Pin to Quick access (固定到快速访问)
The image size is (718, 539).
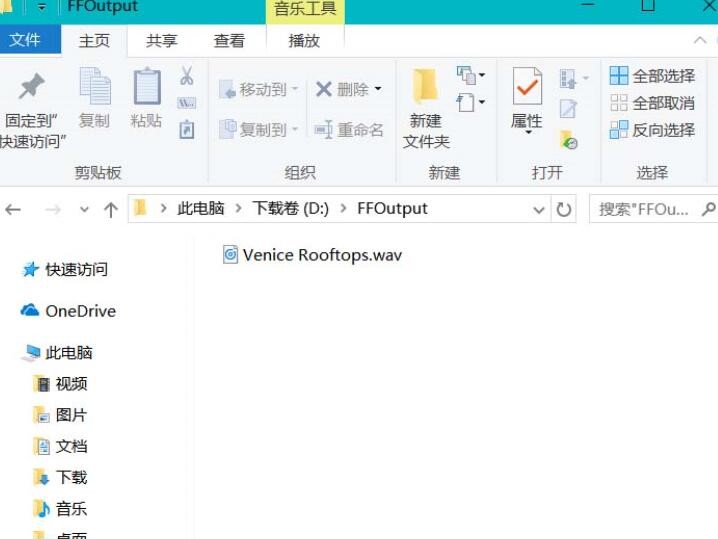tap(33, 110)
